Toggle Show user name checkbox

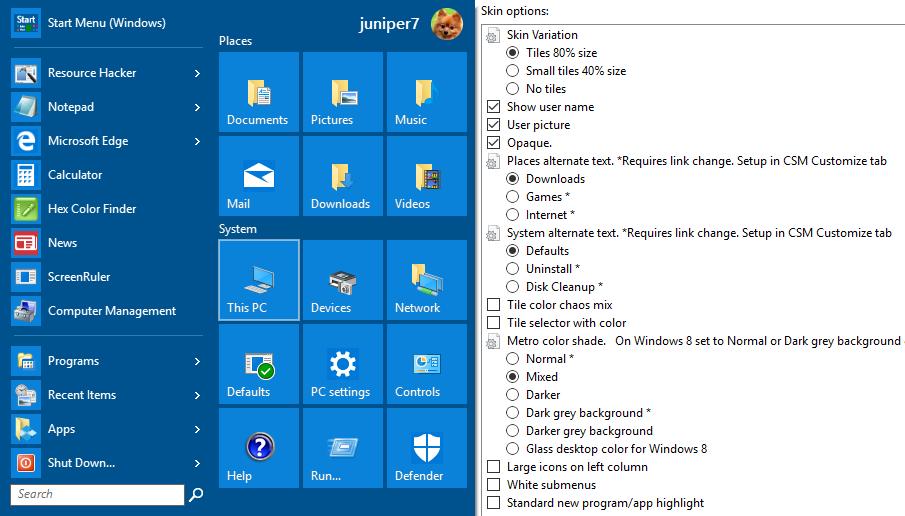(x=493, y=107)
